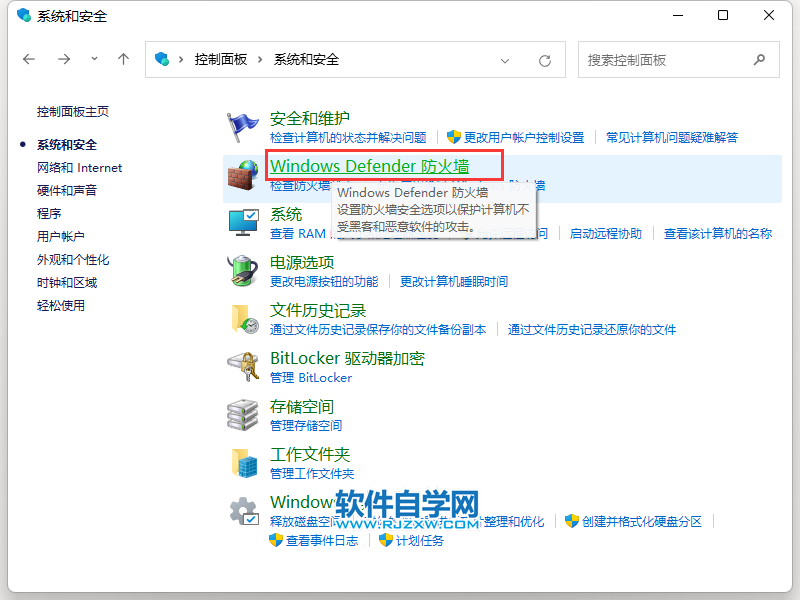Open recent locations dropdown chevron
This screenshot has width=800, height=600.
(94, 59)
